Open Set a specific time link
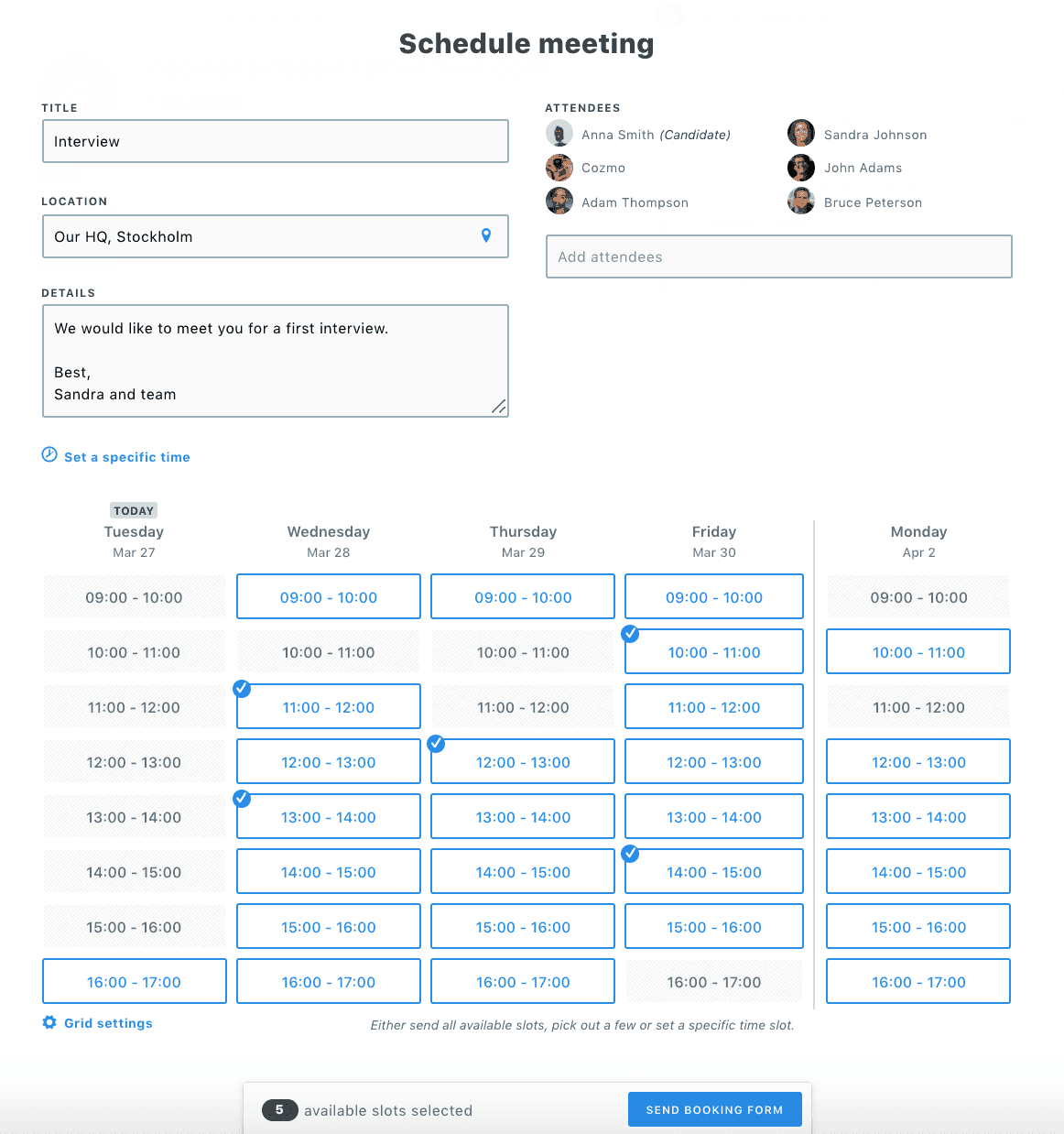 click(x=127, y=457)
